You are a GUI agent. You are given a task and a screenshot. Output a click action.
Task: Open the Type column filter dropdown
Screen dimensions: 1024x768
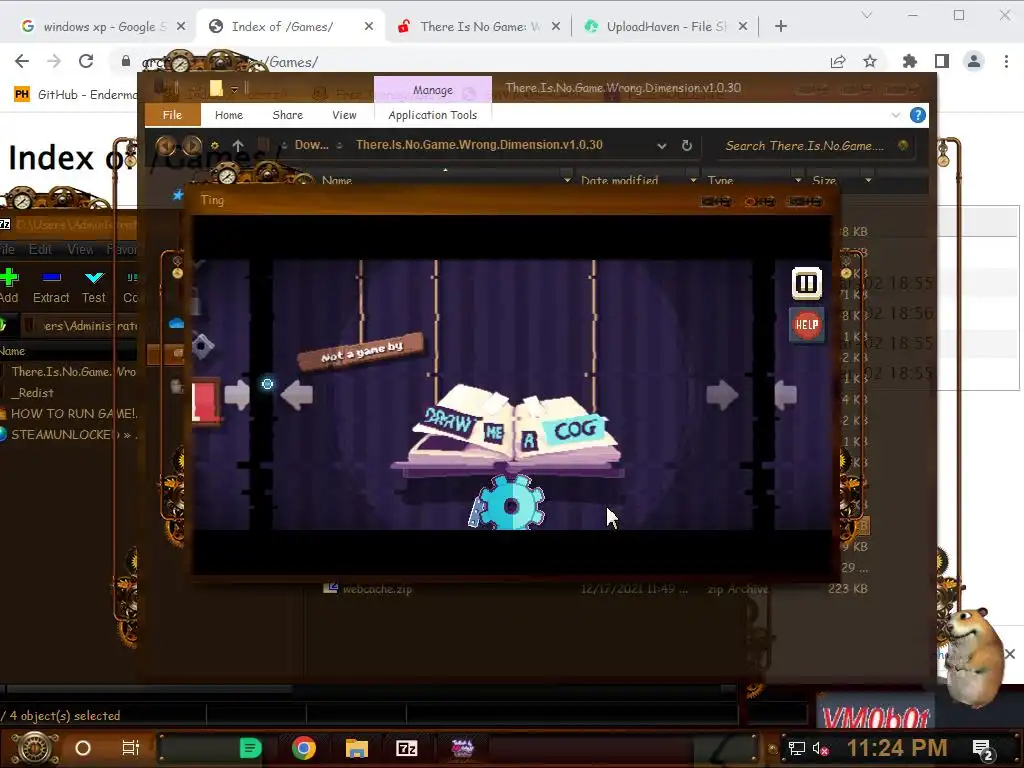797,180
